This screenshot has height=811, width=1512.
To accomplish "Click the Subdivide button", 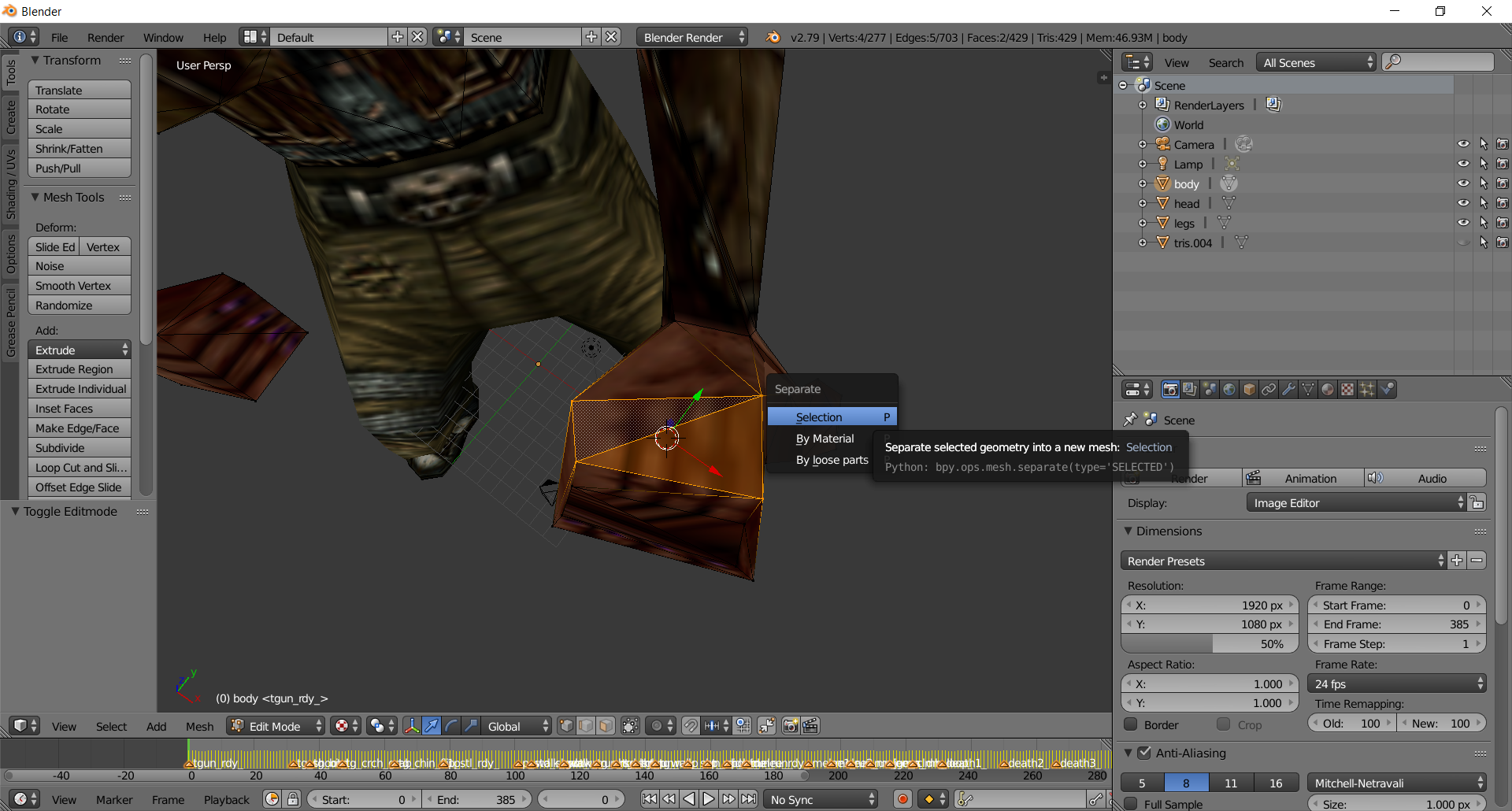I will [x=80, y=447].
